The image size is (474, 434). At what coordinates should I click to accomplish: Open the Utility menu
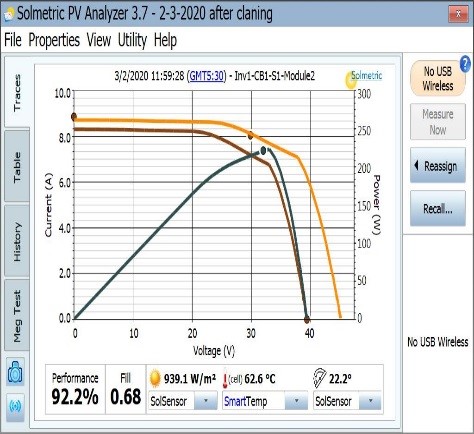pos(132,41)
